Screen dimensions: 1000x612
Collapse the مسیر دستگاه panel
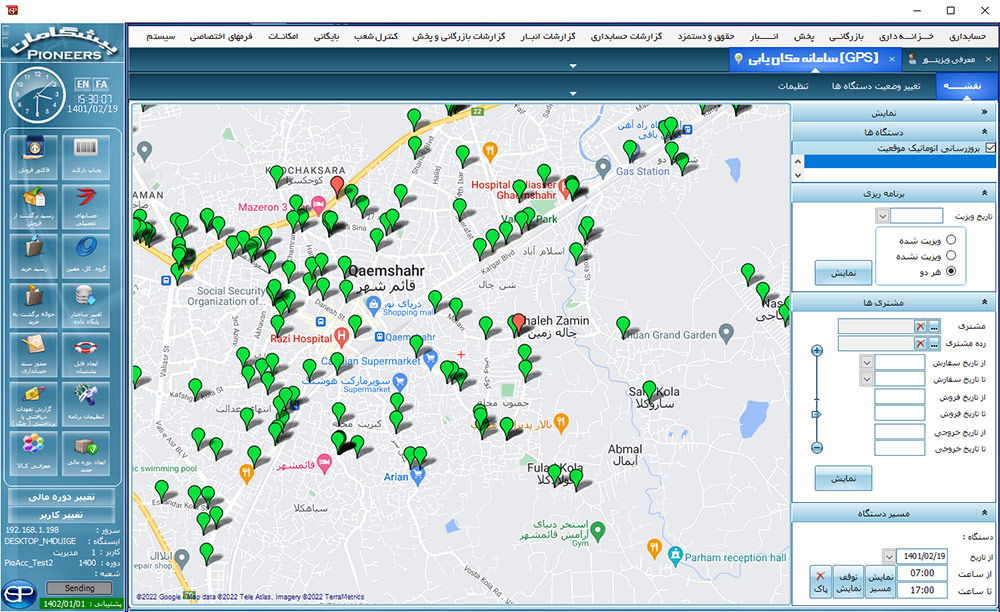coord(985,513)
